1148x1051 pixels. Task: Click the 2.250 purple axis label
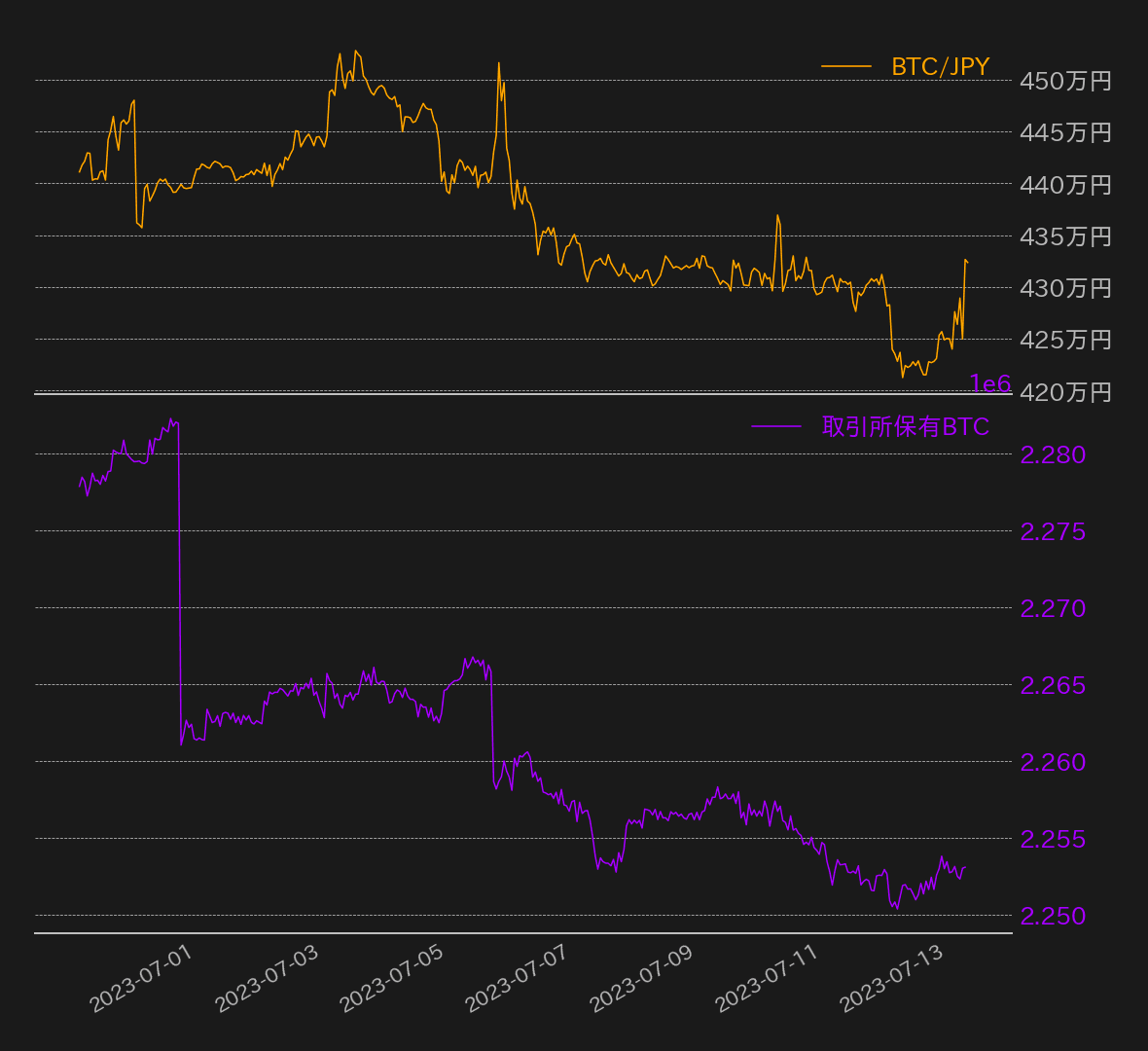(x=1053, y=916)
